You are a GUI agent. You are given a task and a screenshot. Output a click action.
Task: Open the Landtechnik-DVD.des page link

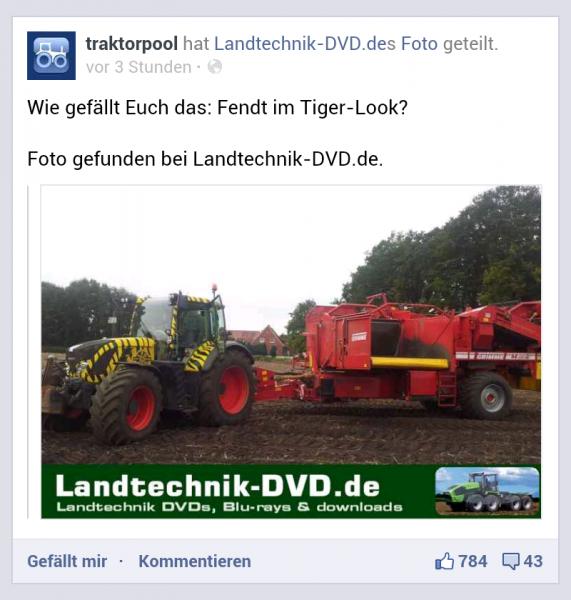(305, 44)
